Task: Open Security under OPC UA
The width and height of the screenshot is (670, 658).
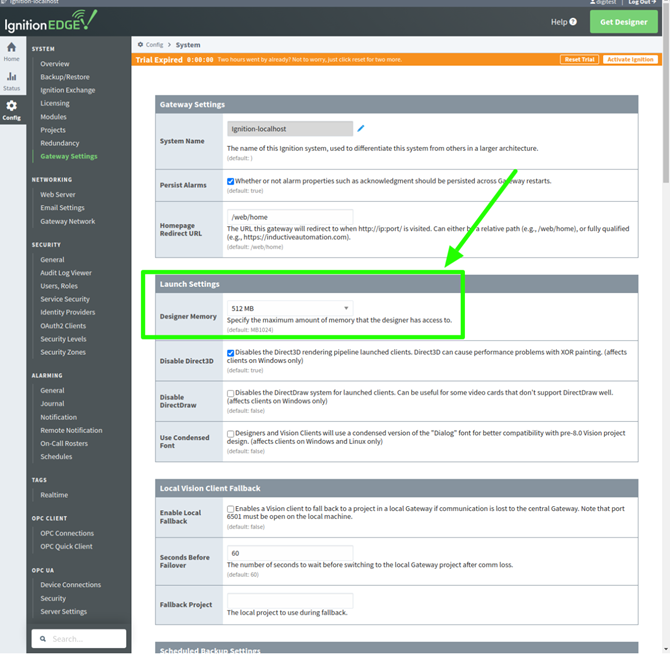Action: pos(53,598)
